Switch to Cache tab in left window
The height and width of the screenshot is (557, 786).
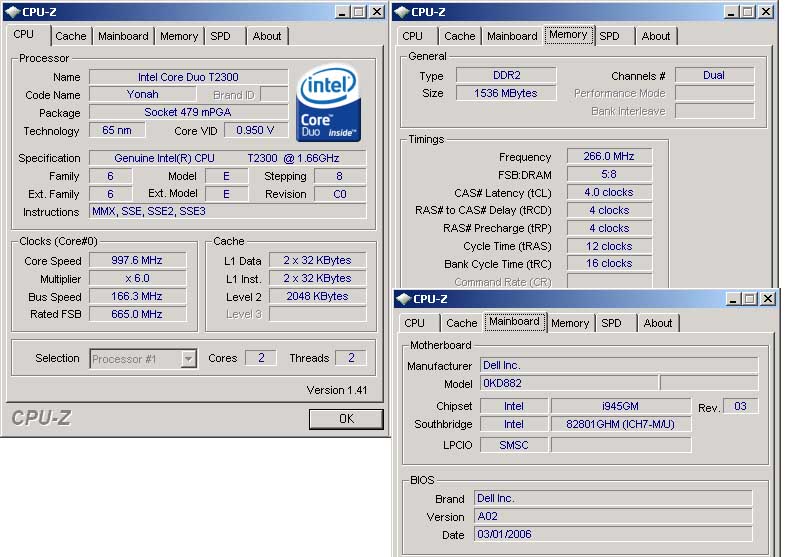(x=71, y=36)
